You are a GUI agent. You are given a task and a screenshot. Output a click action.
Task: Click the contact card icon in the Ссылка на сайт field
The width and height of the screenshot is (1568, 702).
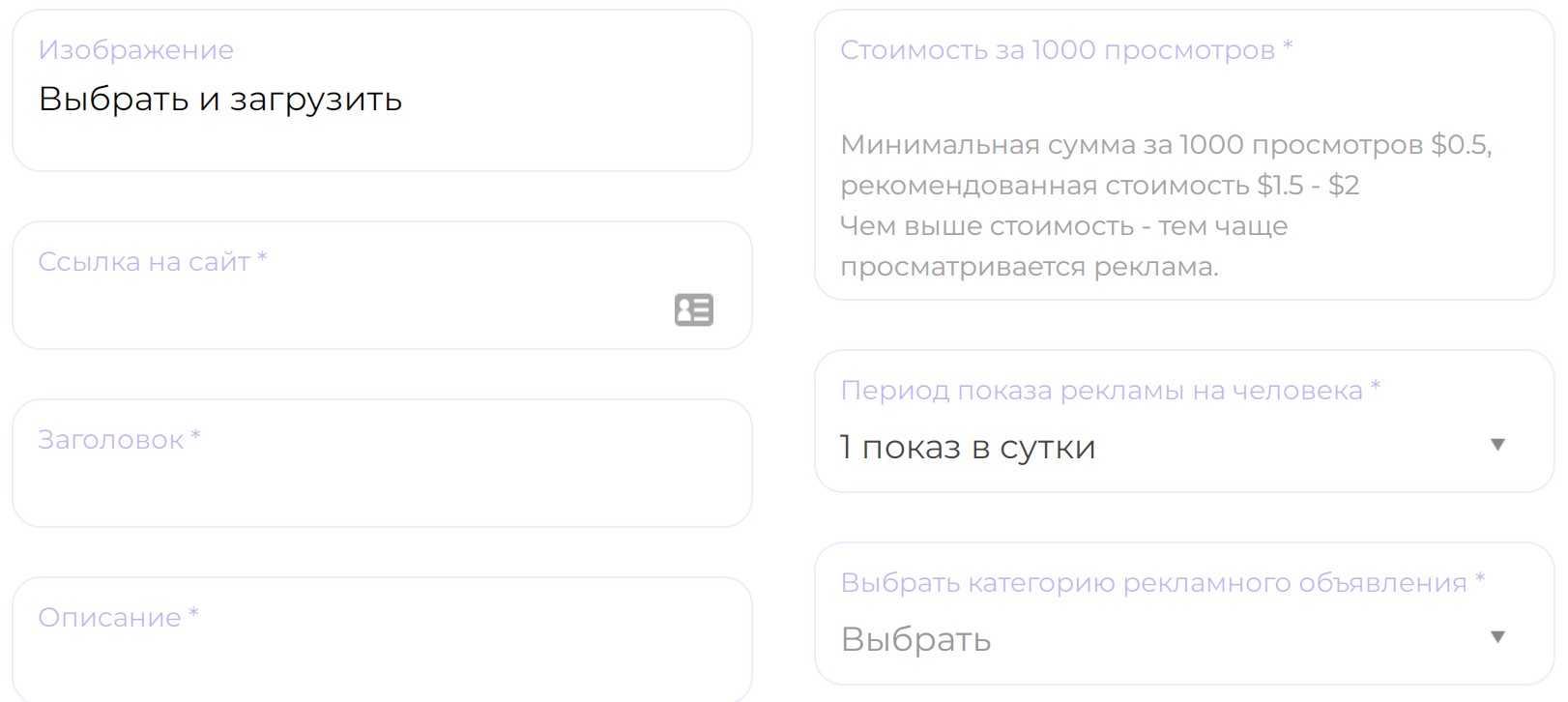click(x=693, y=309)
